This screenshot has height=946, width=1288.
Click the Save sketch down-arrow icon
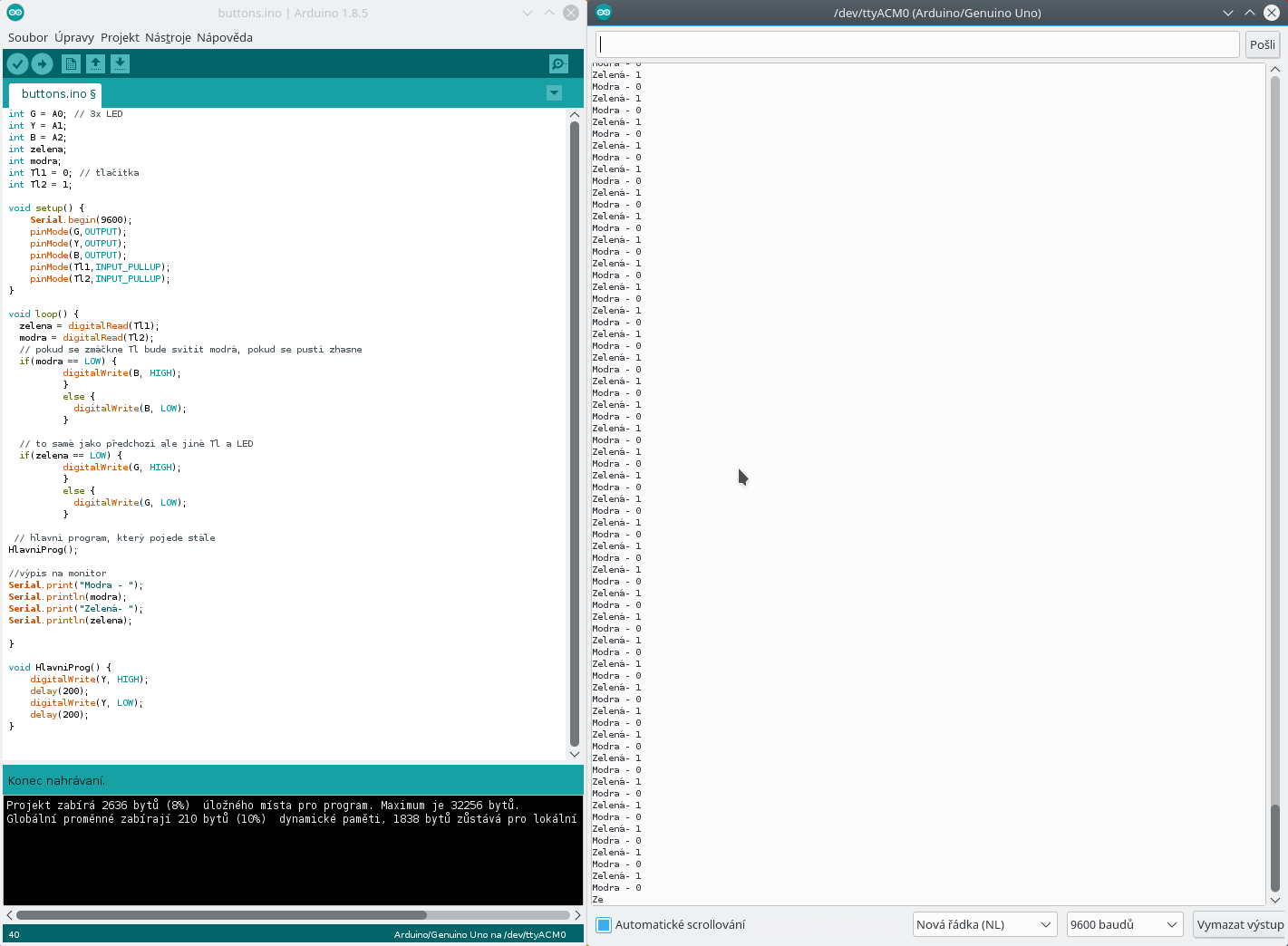pos(120,63)
